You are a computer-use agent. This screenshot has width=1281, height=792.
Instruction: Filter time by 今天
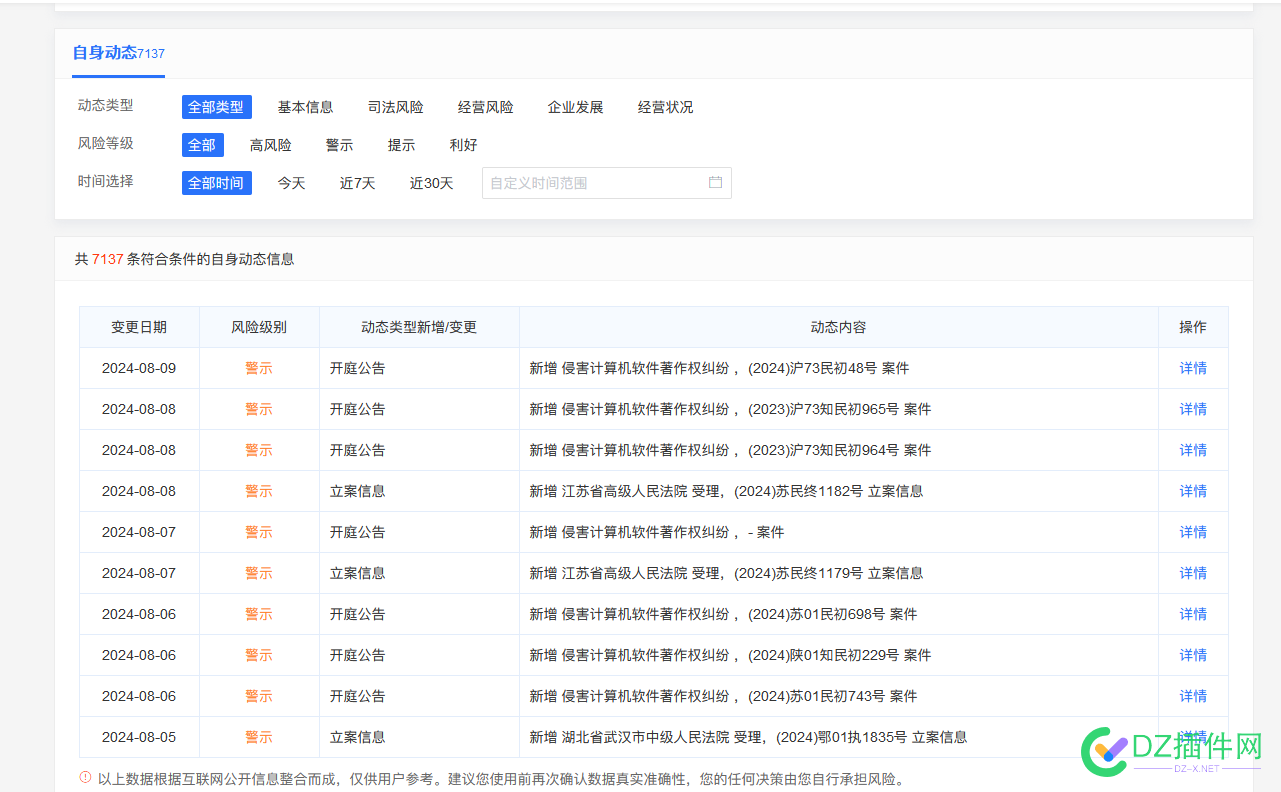pos(291,183)
